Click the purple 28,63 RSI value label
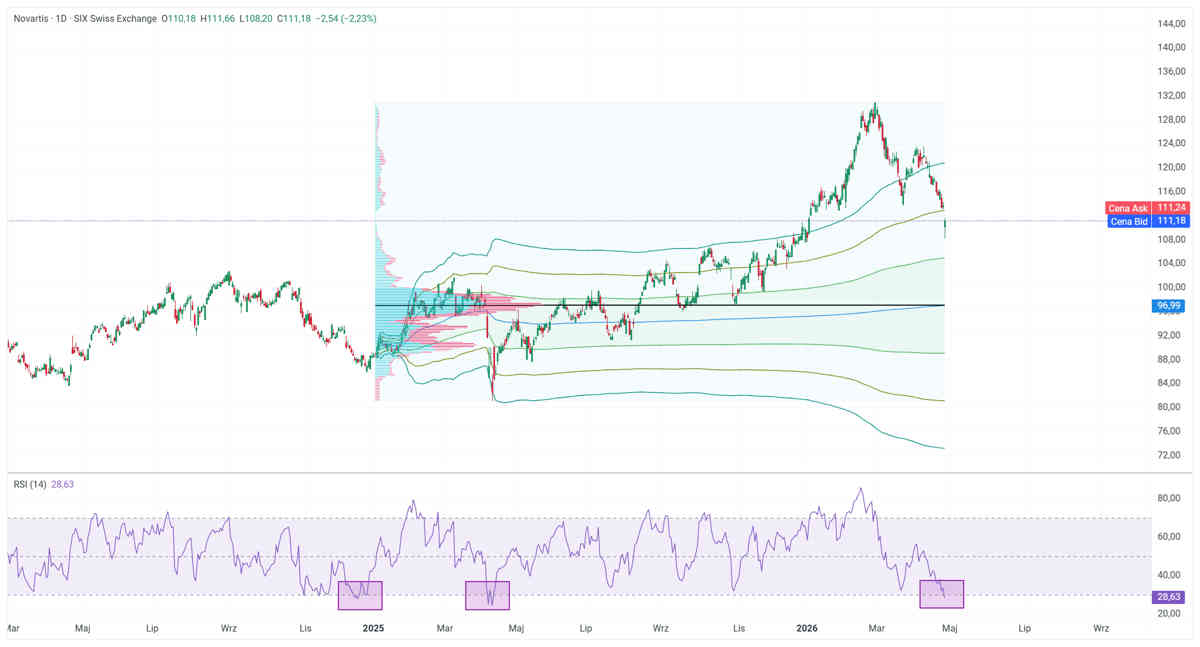Image resolution: width=1200 pixels, height=647 pixels. pyautogui.click(x=1169, y=596)
